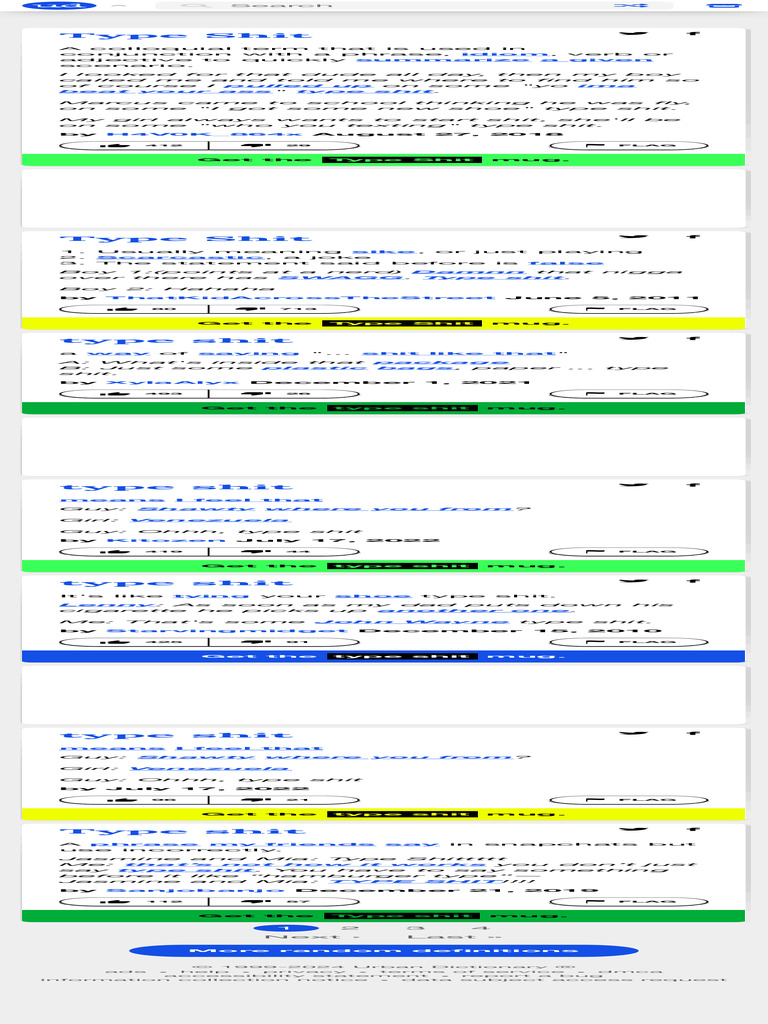The height and width of the screenshot is (1024, 768).
Task: Share H4V0K_904x's definition on Twitter
Action: 633,33
